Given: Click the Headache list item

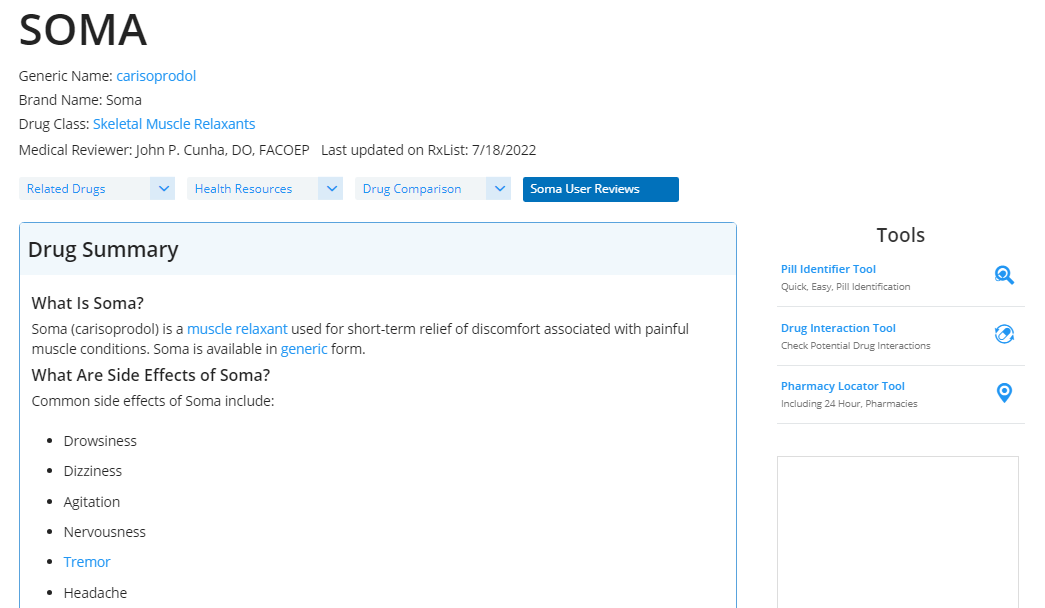Looking at the screenshot, I should click(95, 593).
